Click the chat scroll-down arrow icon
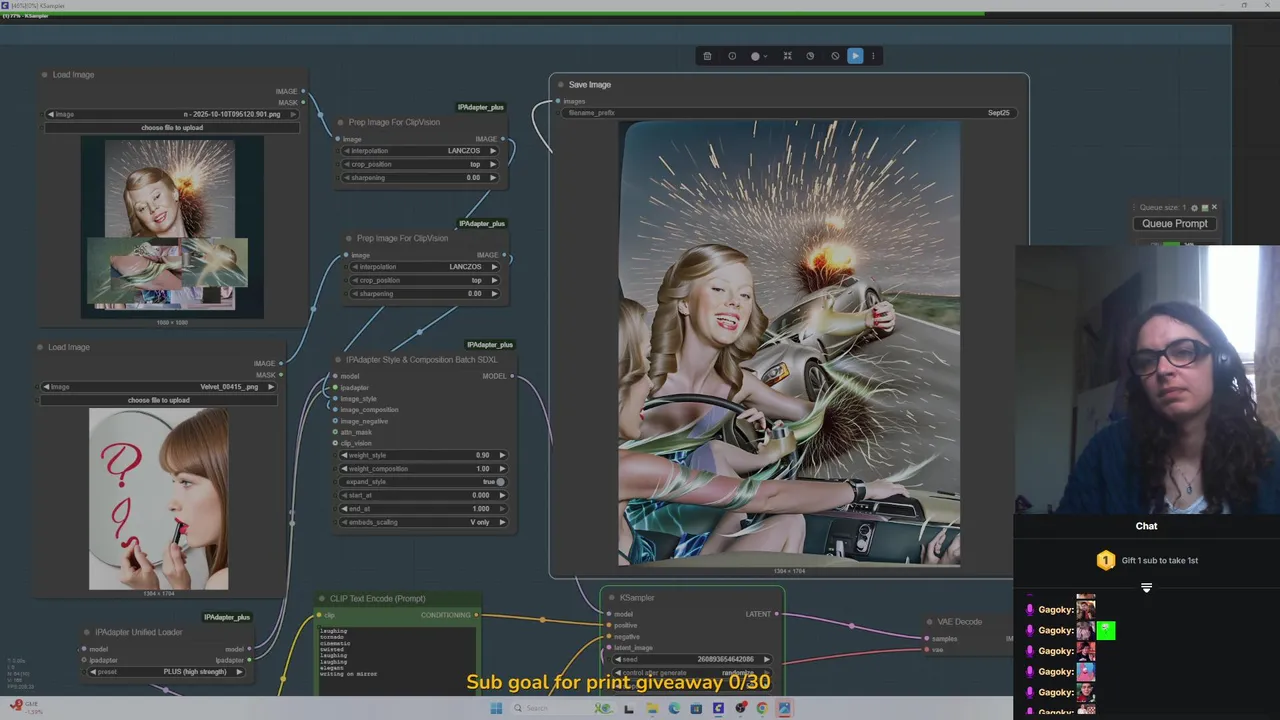The height and width of the screenshot is (720, 1280). [x=1147, y=588]
